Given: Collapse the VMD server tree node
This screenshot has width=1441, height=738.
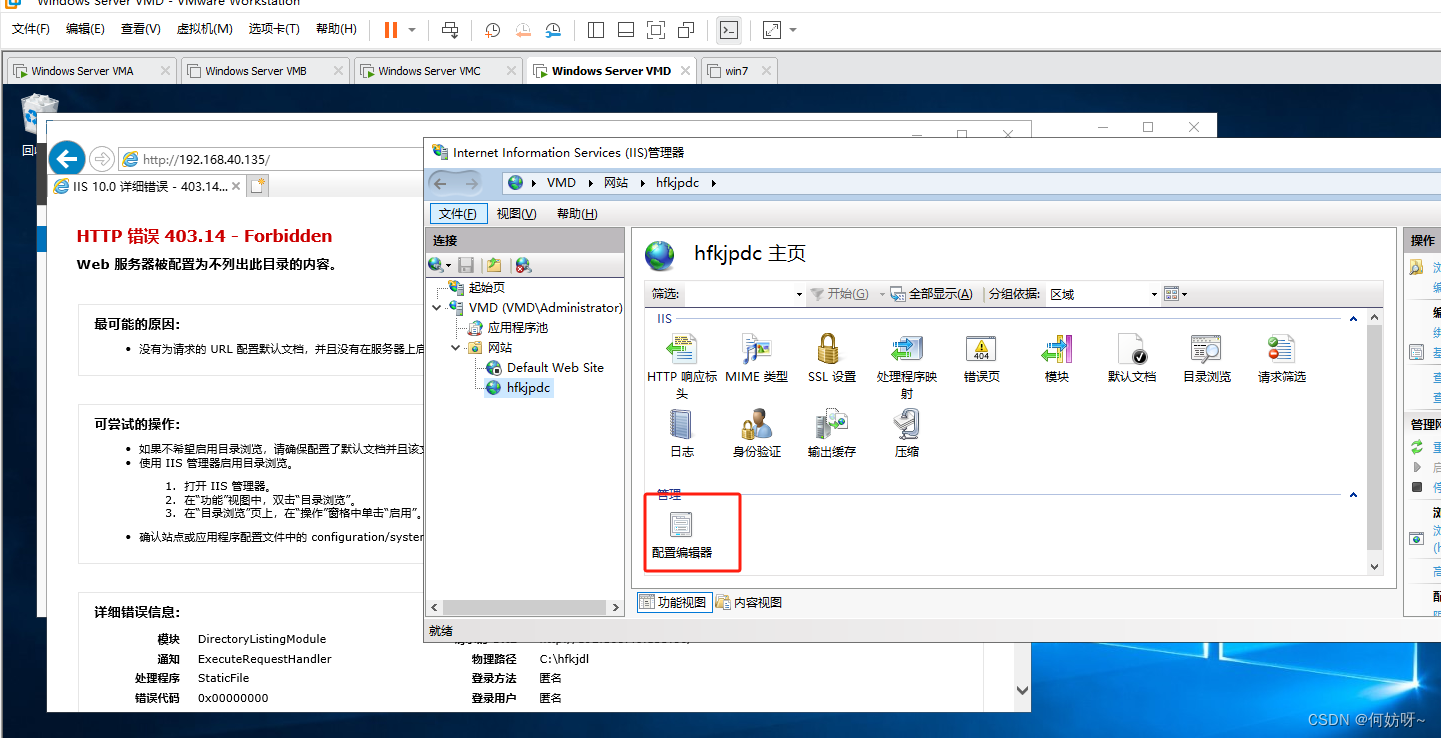Looking at the screenshot, I should 437,308.
